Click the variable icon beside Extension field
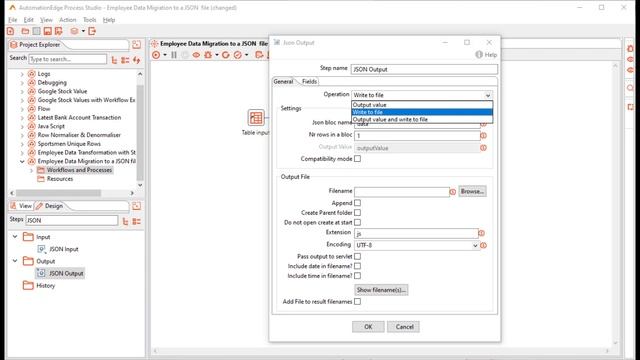The height and width of the screenshot is (360, 640). 482,233
